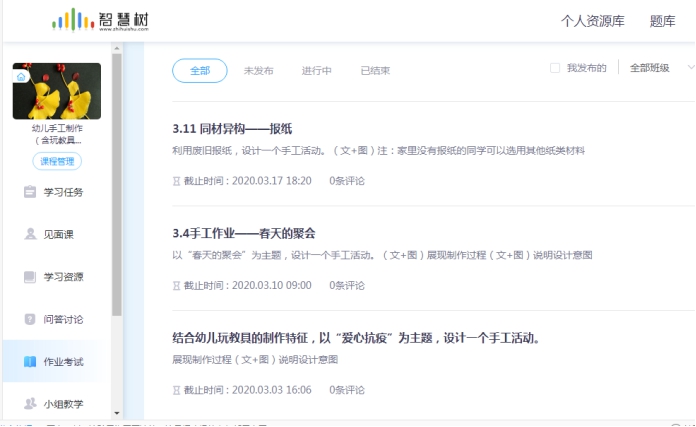Screen dimensions: 696x427
Task: Enable the 我发布的 checkbox
Action: [555, 68]
